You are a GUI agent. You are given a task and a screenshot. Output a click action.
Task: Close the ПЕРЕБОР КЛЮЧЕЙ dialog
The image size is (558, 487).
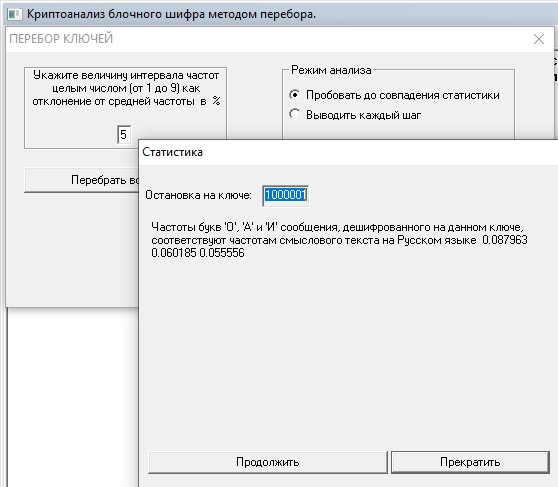(539, 39)
